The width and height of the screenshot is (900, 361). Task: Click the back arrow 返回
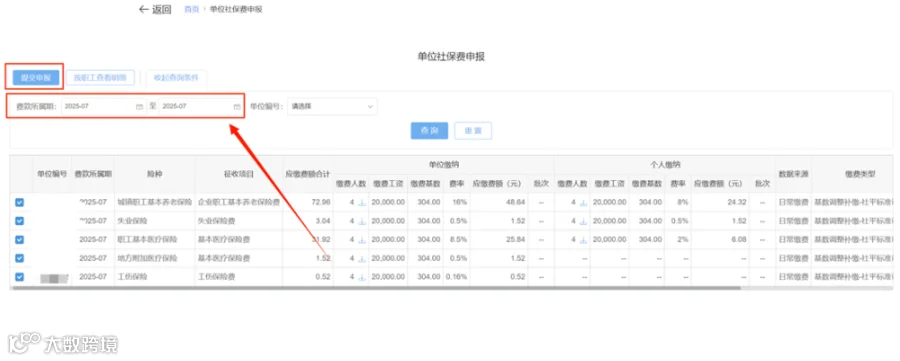155,10
